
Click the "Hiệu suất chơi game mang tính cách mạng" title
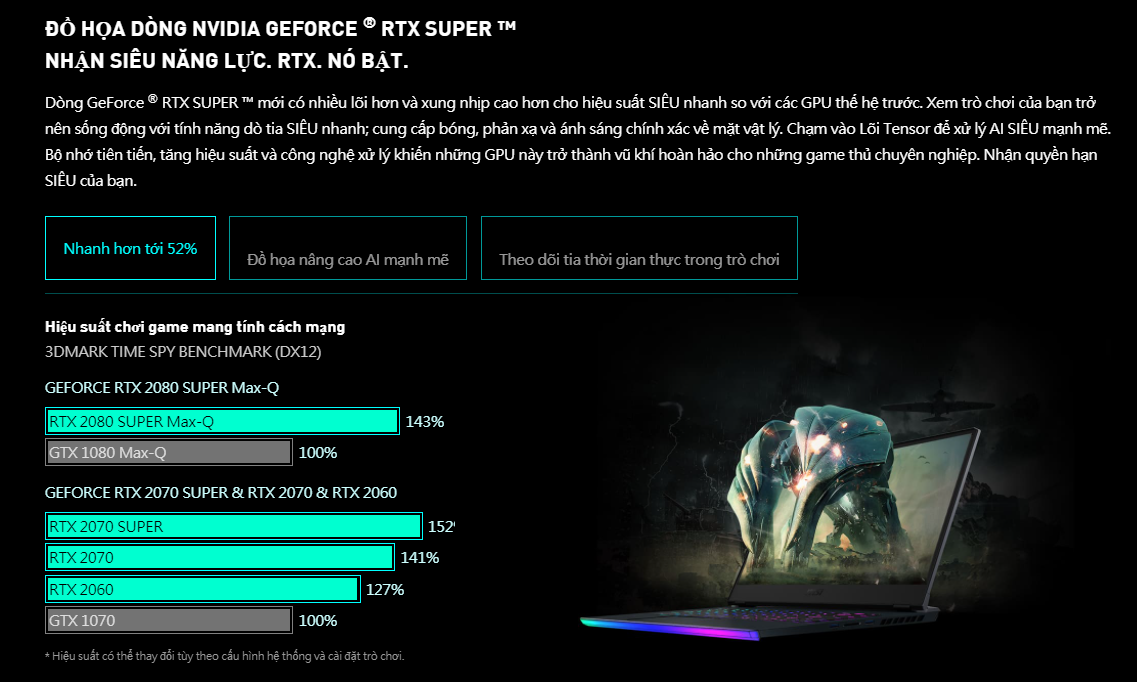pos(195,327)
